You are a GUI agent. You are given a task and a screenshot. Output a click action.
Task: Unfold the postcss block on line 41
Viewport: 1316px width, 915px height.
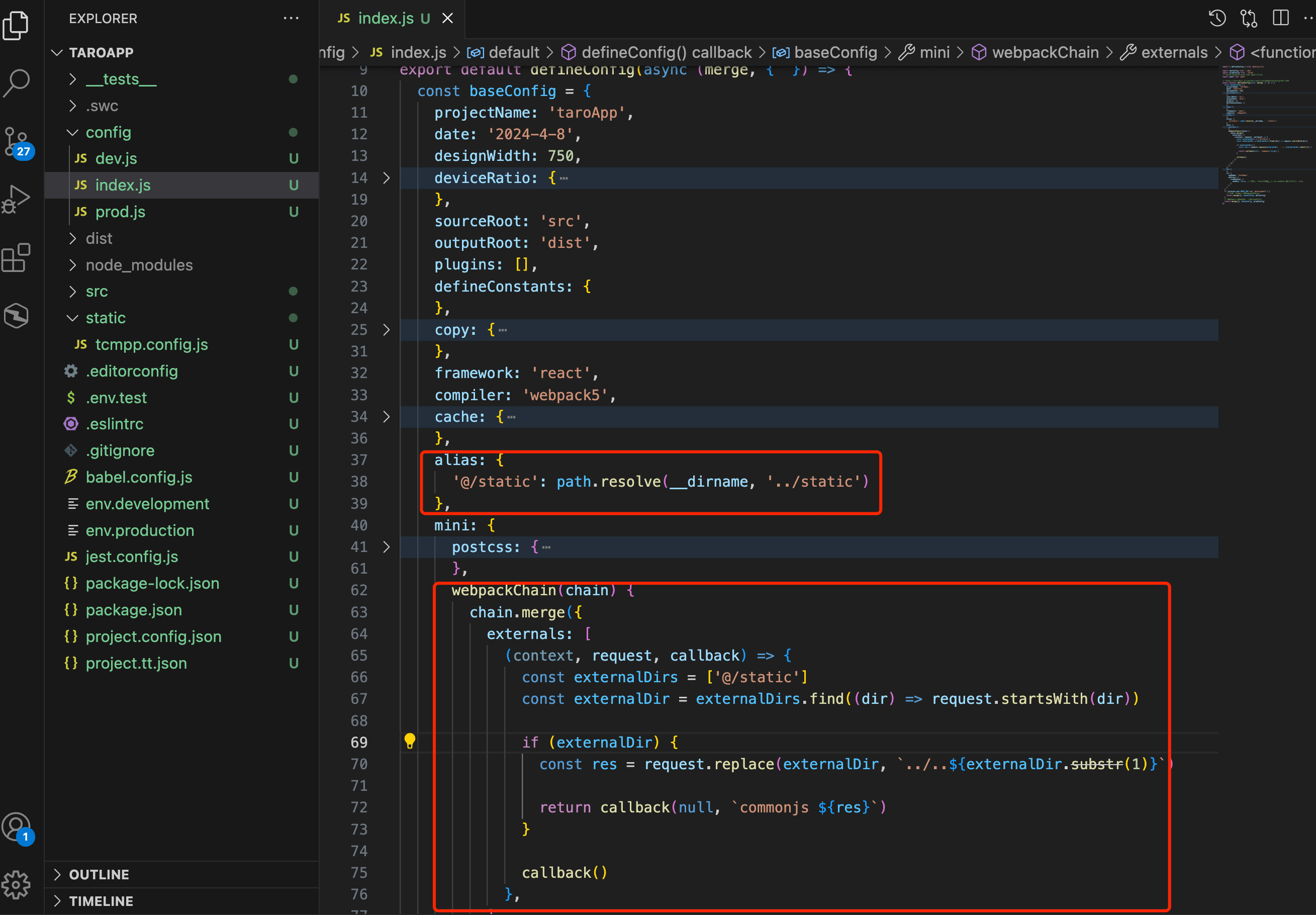coord(387,547)
